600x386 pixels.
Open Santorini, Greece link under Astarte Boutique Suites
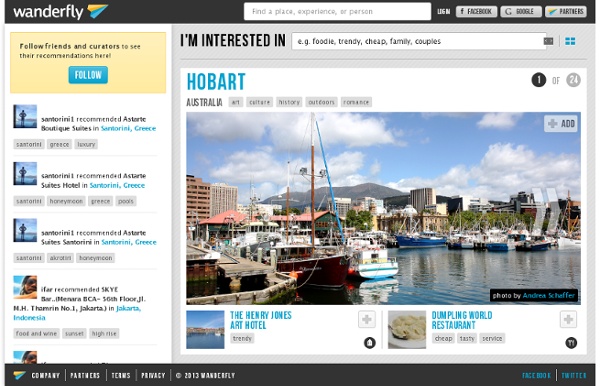coord(128,129)
